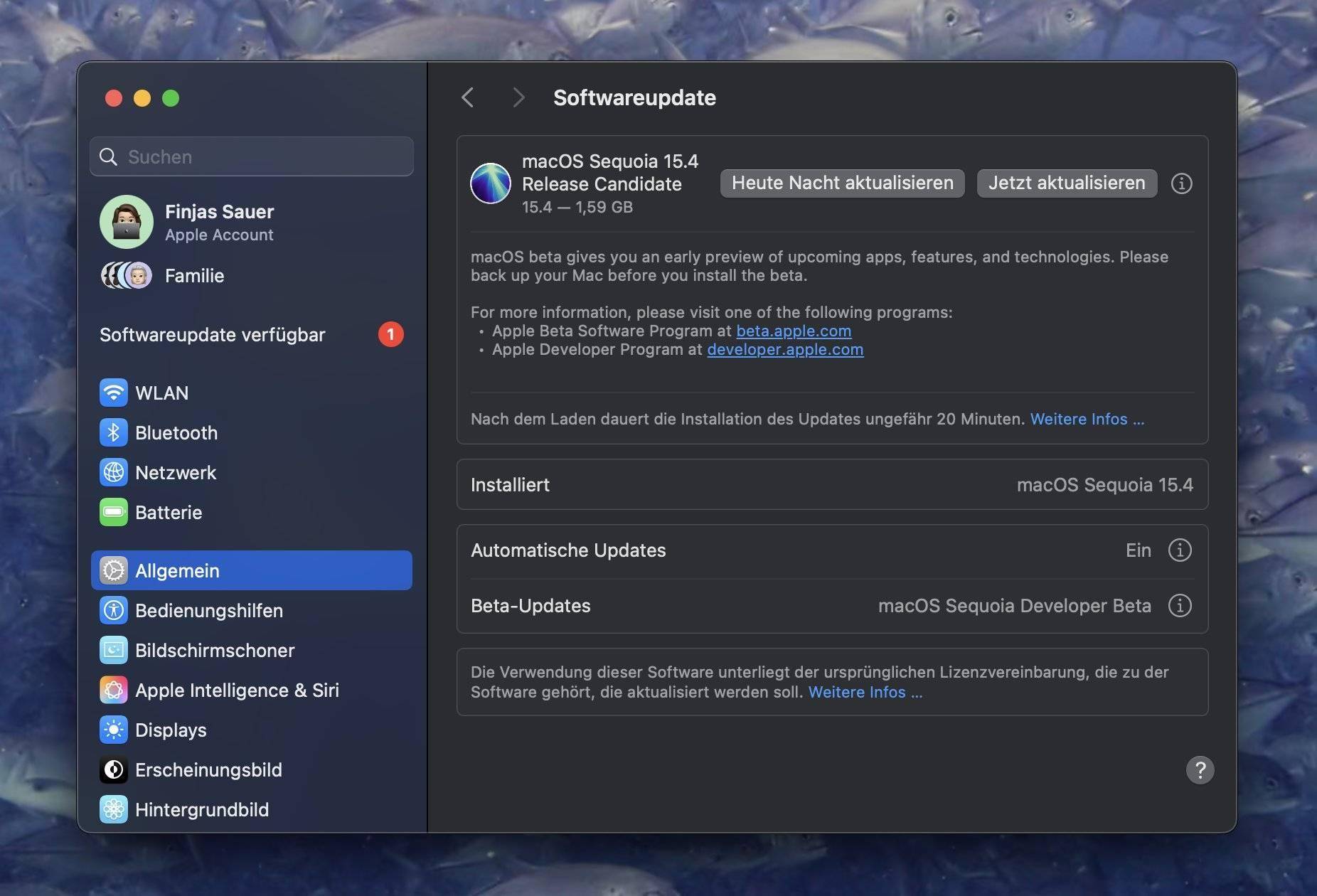The height and width of the screenshot is (896, 1317).
Task: Click the Erscheinungsbild icon
Action: pos(114,769)
